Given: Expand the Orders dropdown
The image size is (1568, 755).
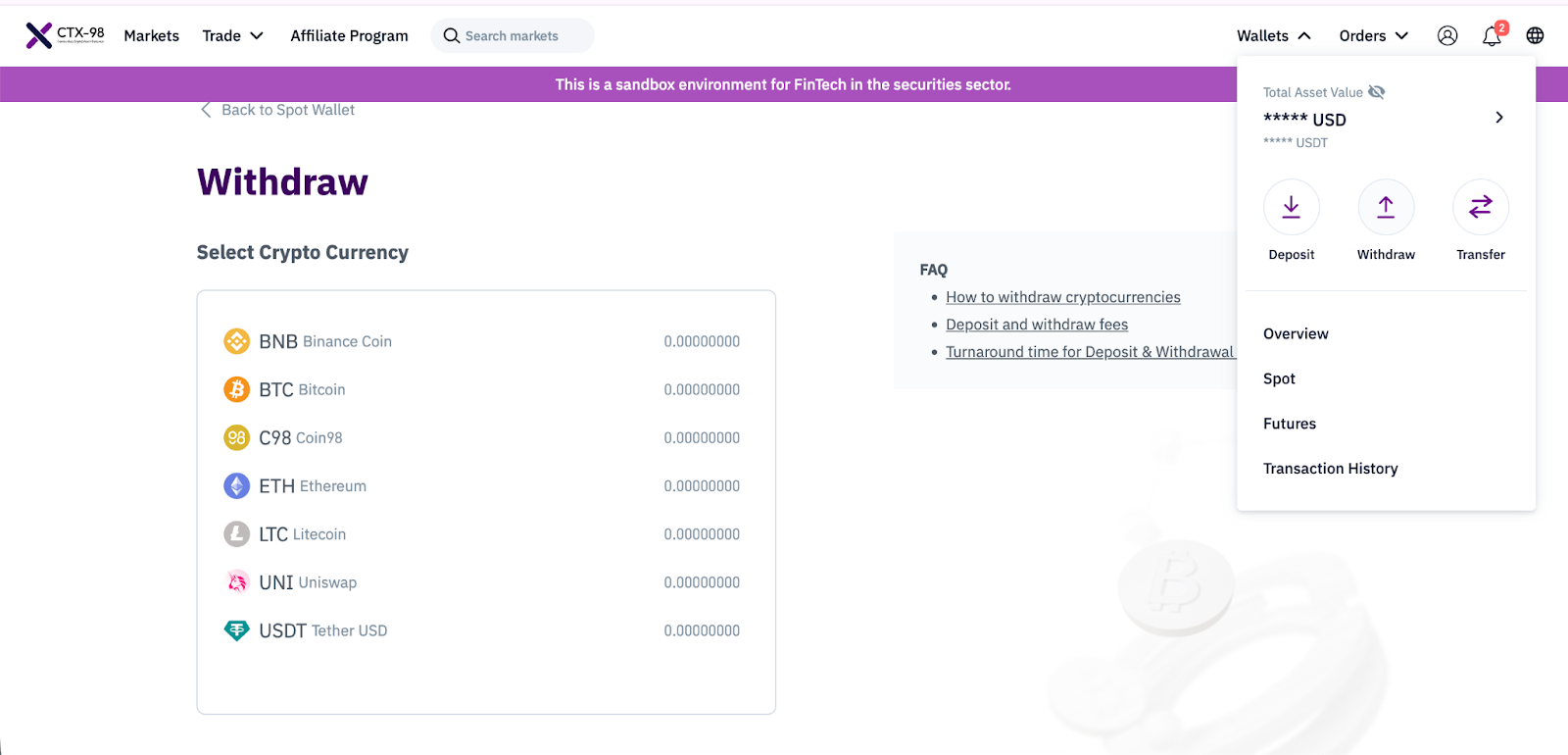Looking at the screenshot, I should pyautogui.click(x=1374, y=35).
